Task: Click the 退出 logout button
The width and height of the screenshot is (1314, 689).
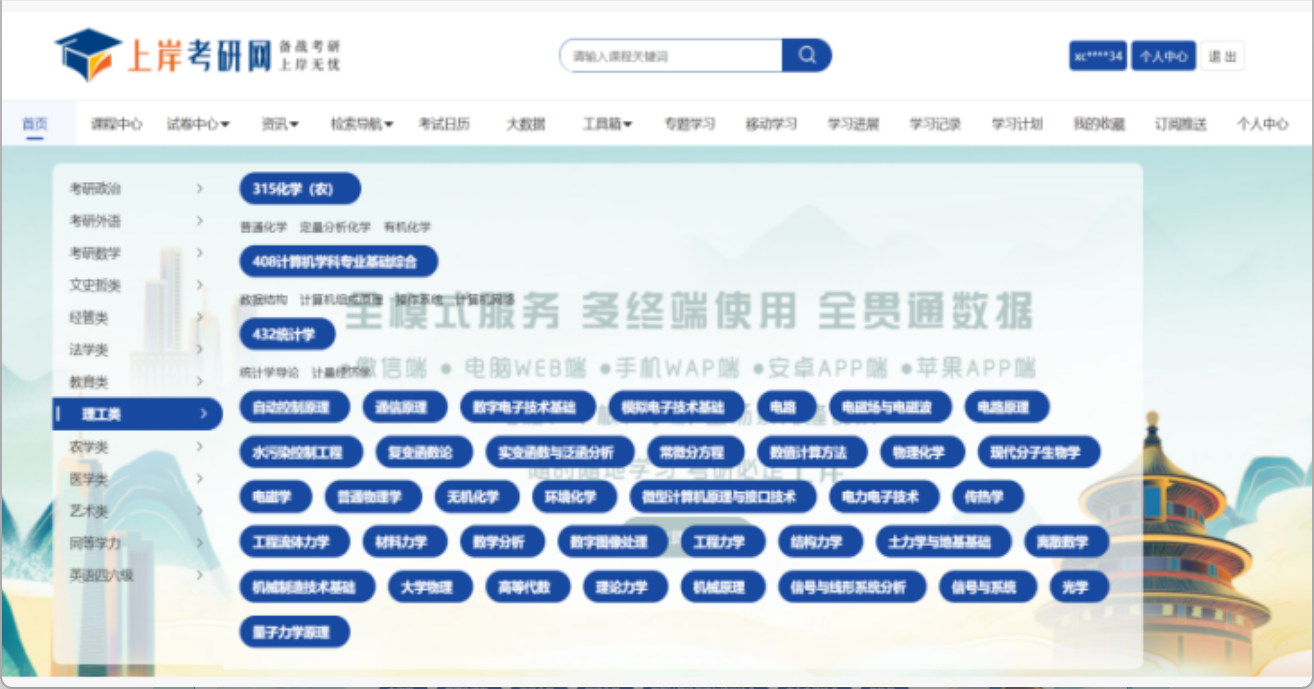Action: [x=1222, y=56]
